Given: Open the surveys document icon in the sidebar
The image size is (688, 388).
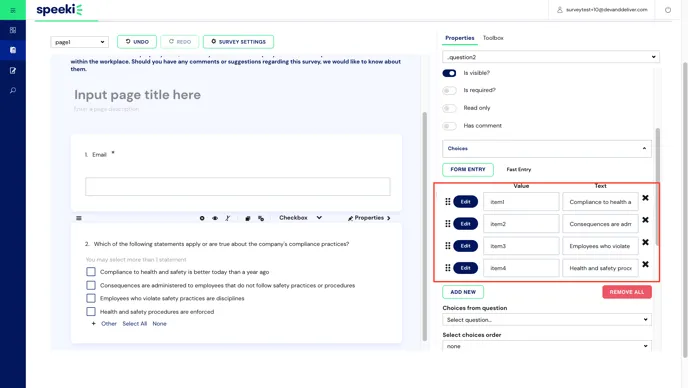Looking at the screenshot, I should (x=13, y=50).
